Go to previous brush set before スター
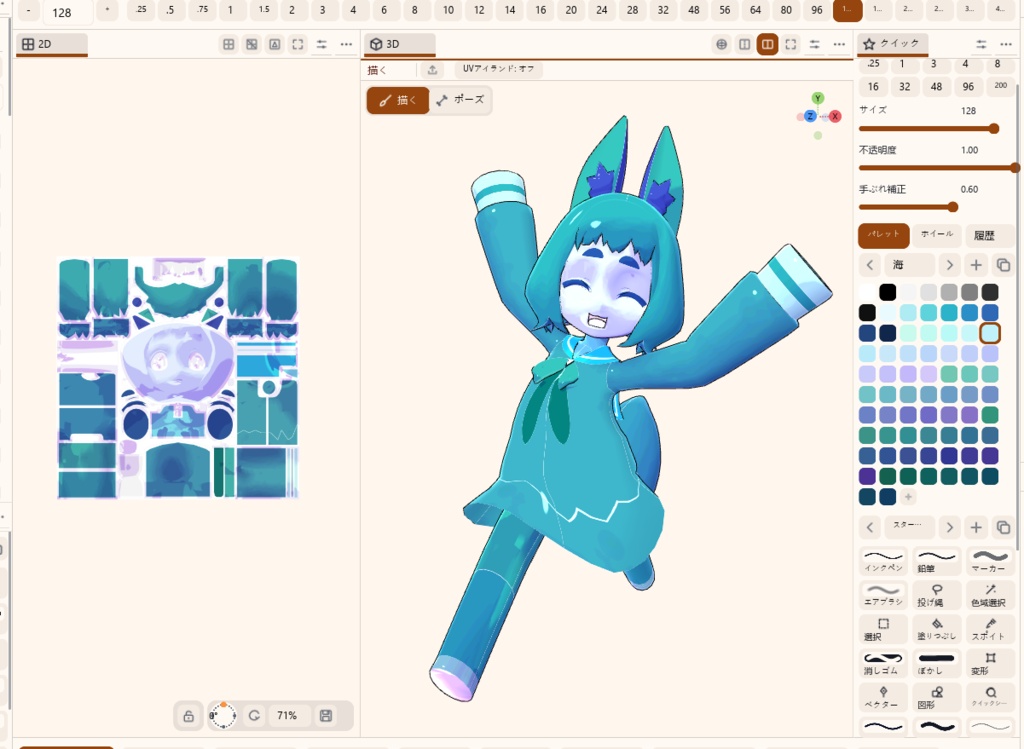 coord(870,527)
